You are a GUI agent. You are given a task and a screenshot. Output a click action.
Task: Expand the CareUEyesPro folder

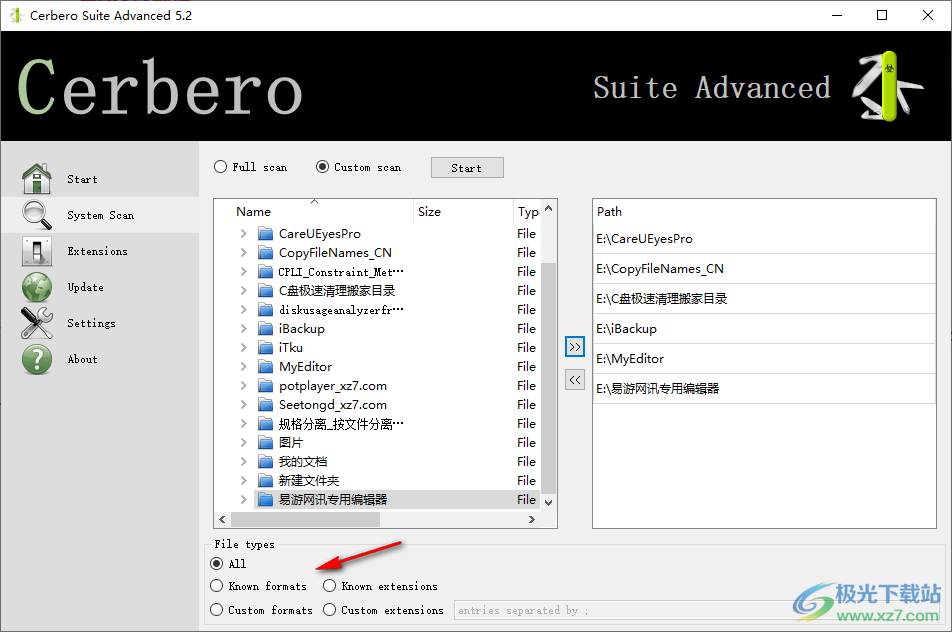(x=243, y=234)
